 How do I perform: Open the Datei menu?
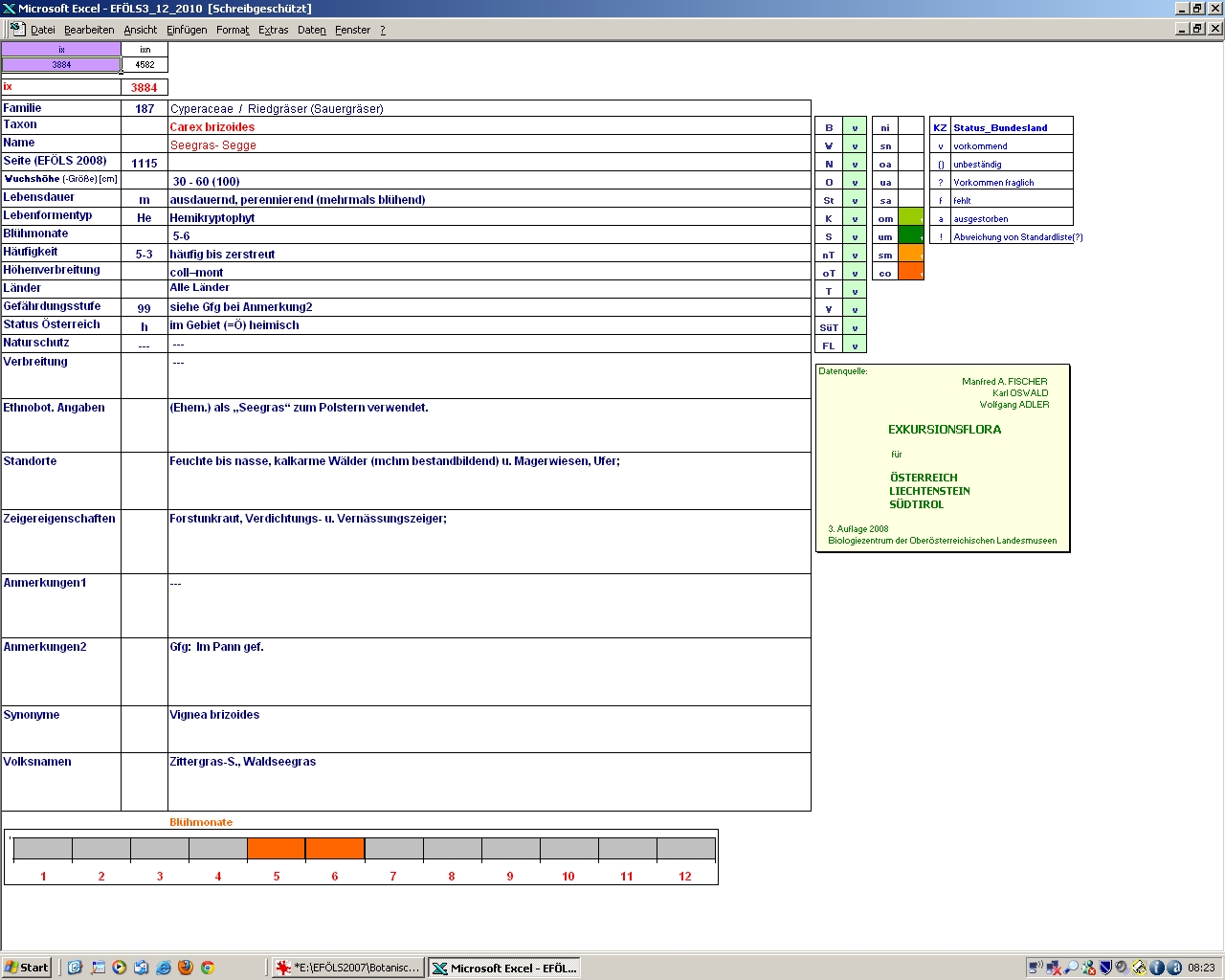coord(43,30)
